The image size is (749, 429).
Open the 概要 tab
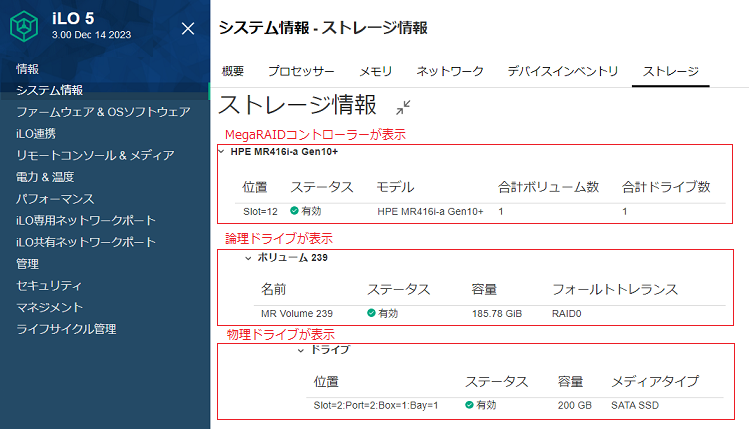(x=233, y=71)
